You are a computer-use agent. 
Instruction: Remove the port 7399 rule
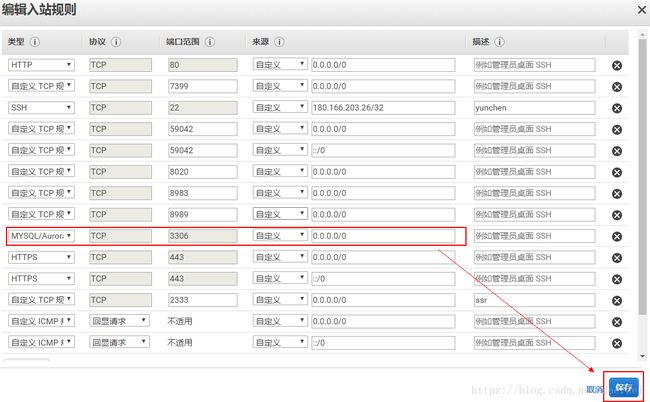617,87
